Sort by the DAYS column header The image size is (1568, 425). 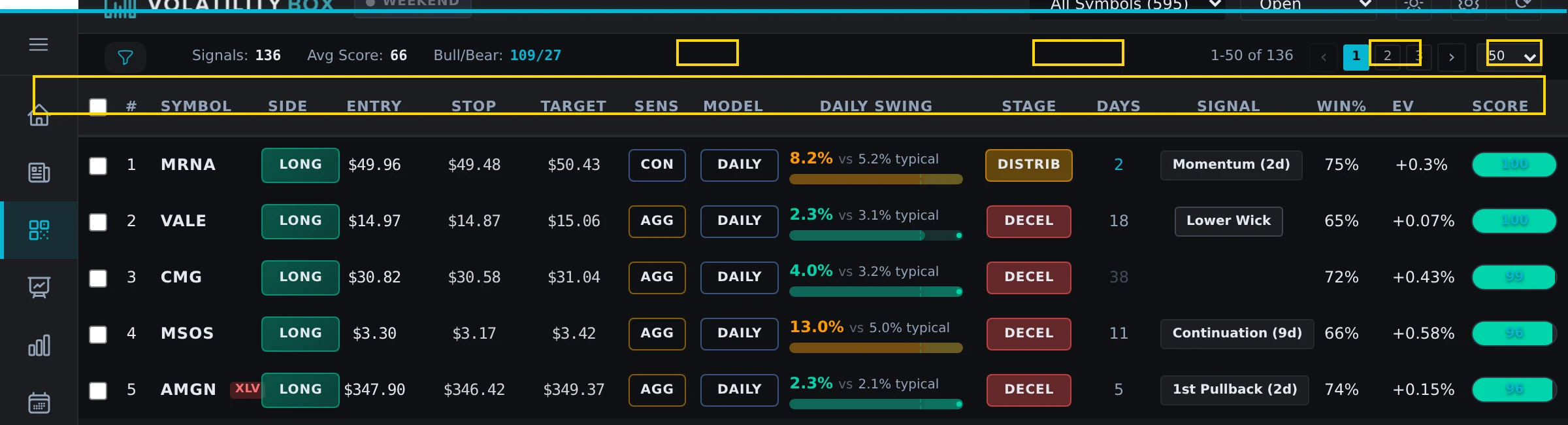[1119, 106]
